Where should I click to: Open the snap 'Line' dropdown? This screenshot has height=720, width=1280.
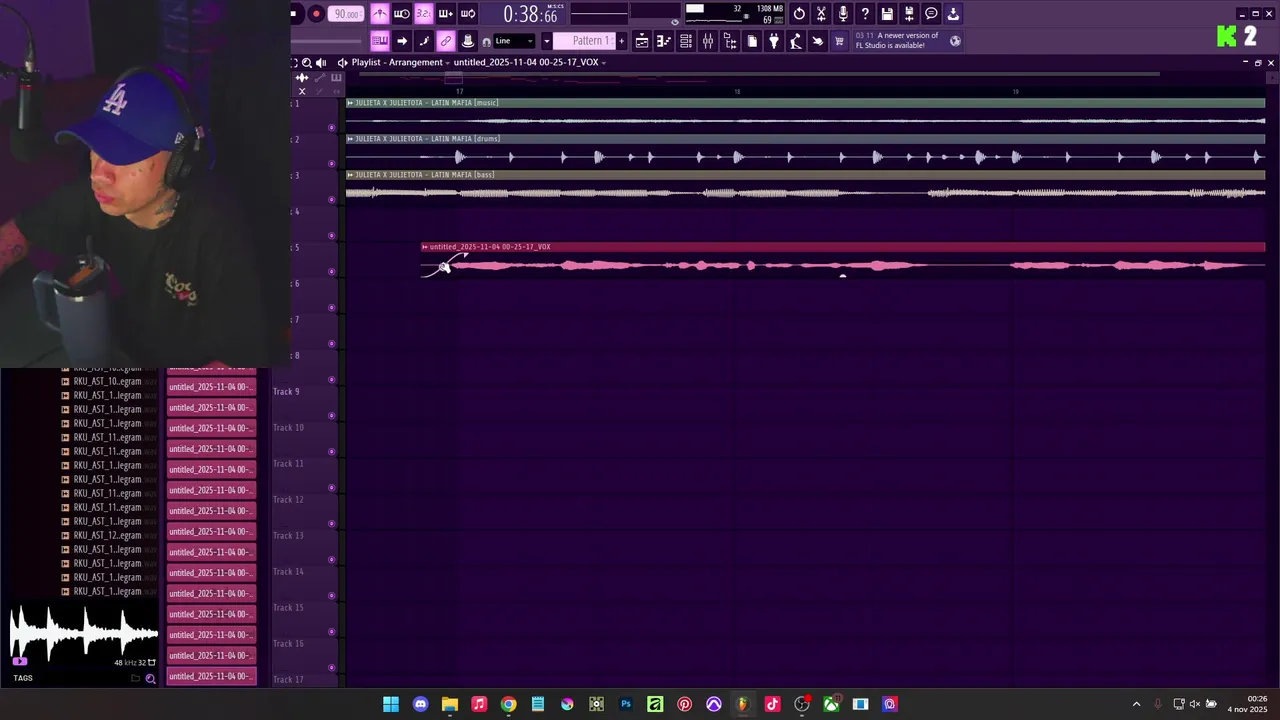tap(514, 41)
